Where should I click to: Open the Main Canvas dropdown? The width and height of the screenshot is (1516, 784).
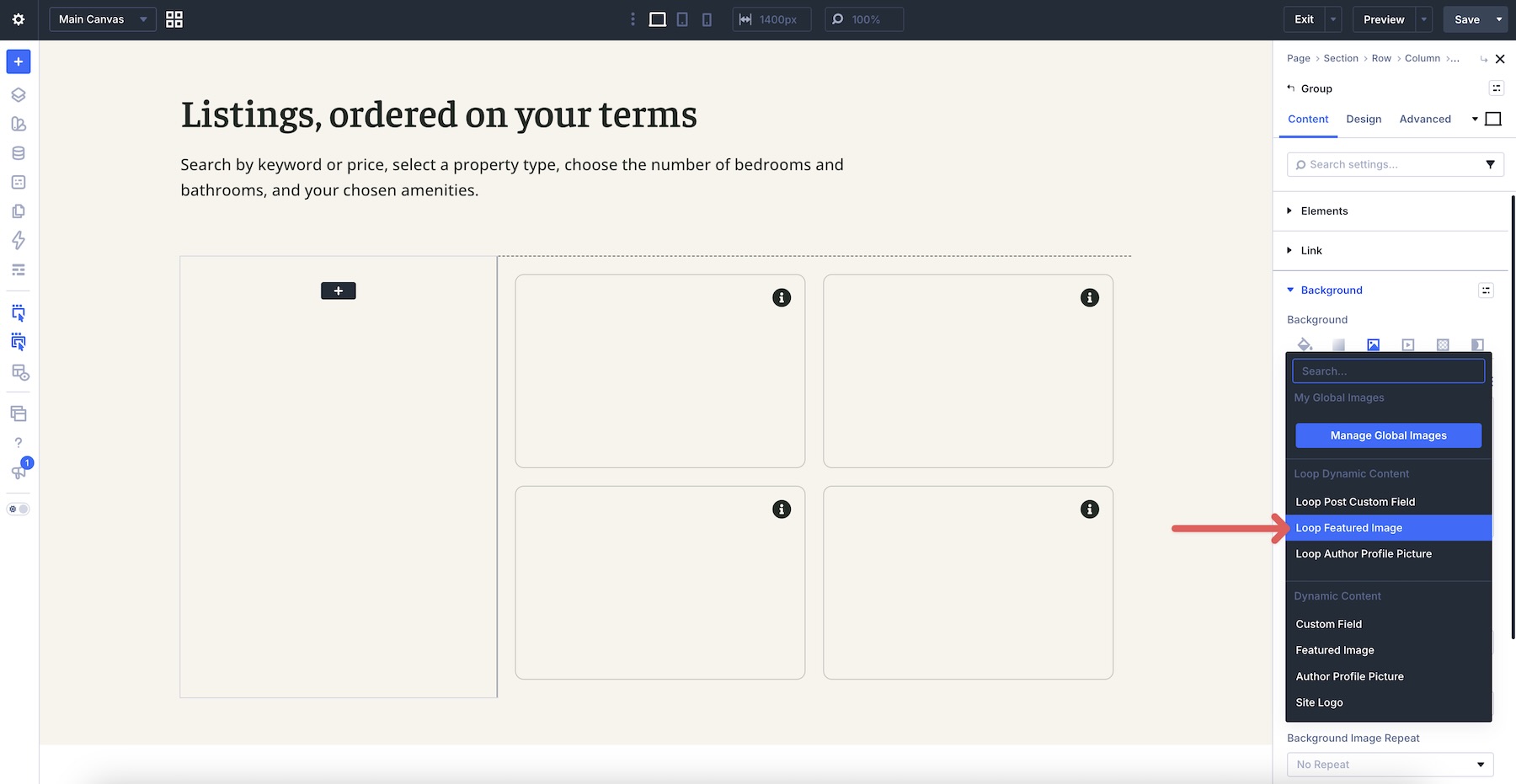click(x=103, y=19)
